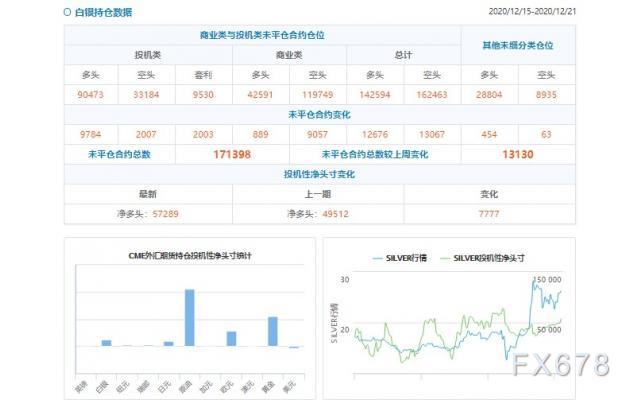Viewport: 640px width, 400px height.
Task: Select speculative short value 33184
Action: coord(146,95)
